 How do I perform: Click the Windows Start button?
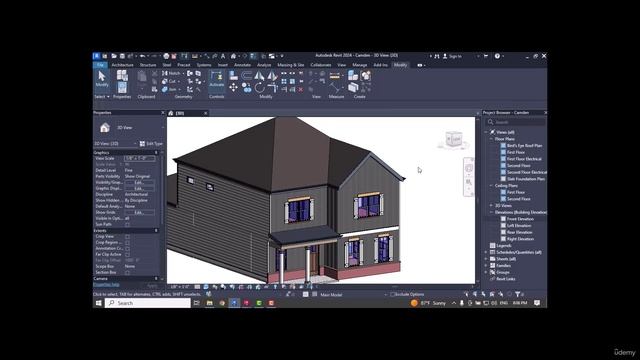coord(98,303)
